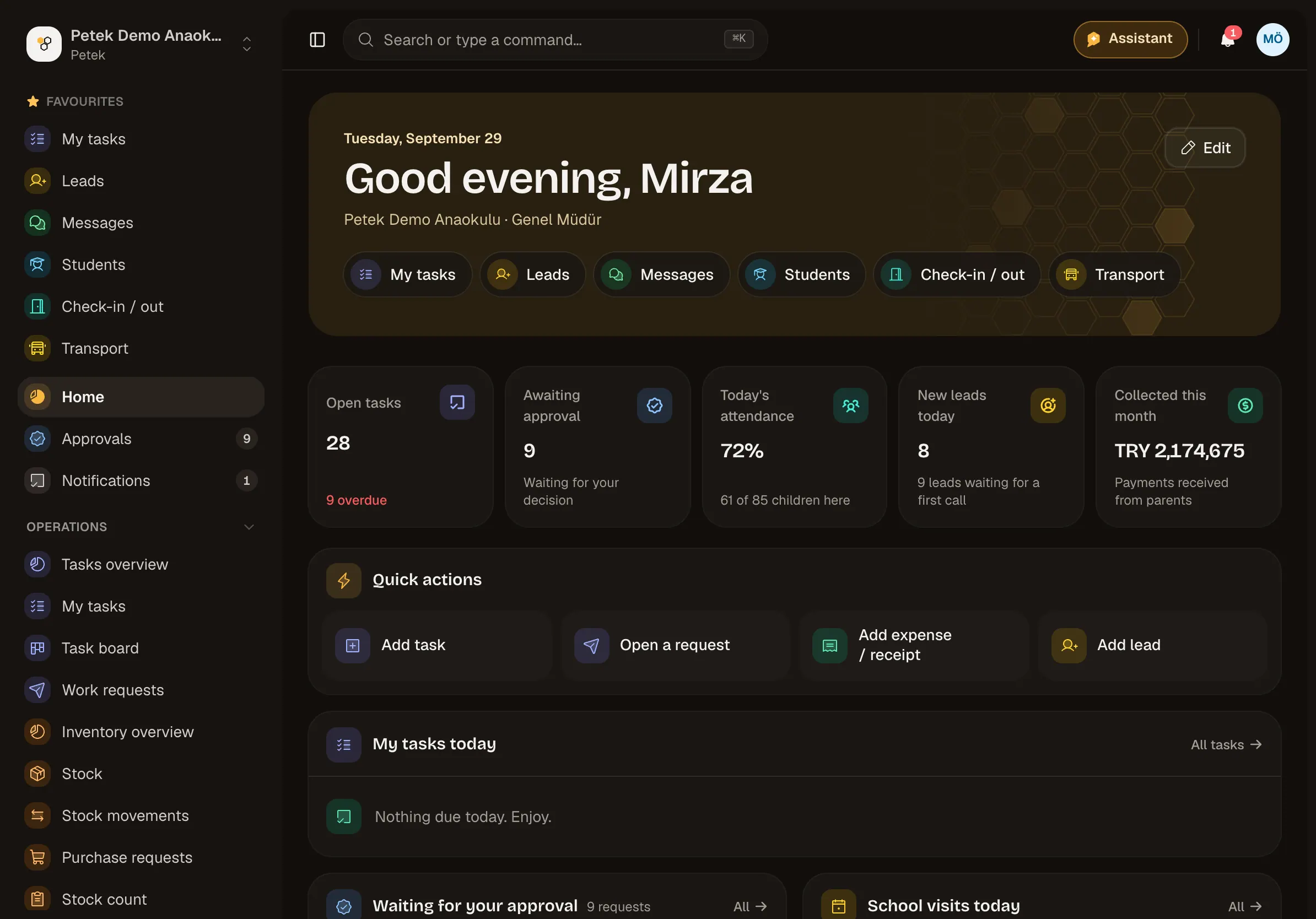Image resolution: width=1316 pixels, height=919 pixels.
Task: Click Add expense / receipt quick action
Action: (914, 646)
